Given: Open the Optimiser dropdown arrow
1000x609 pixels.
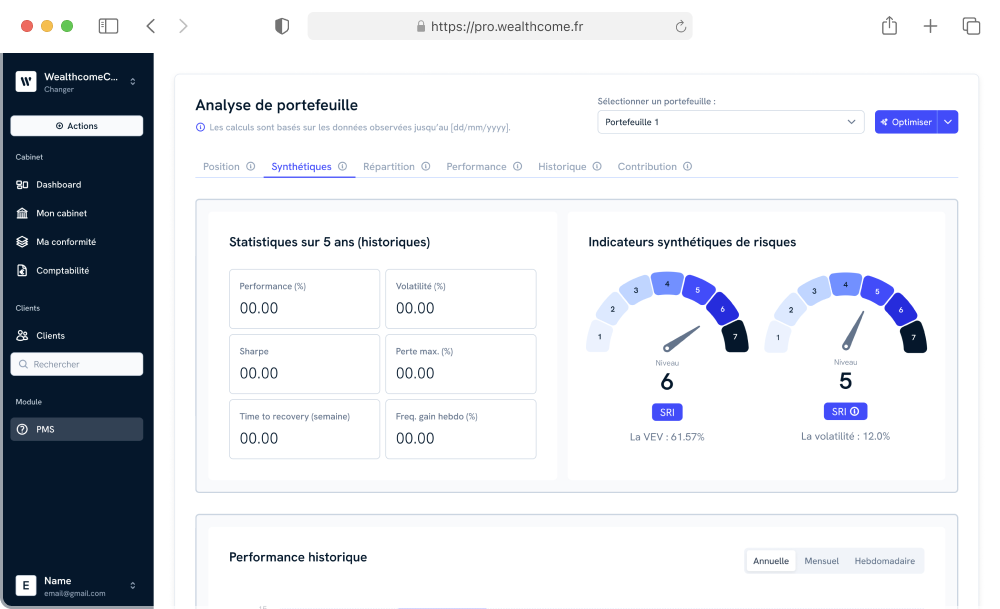Looking at the screenshot, I should point(948,122).
